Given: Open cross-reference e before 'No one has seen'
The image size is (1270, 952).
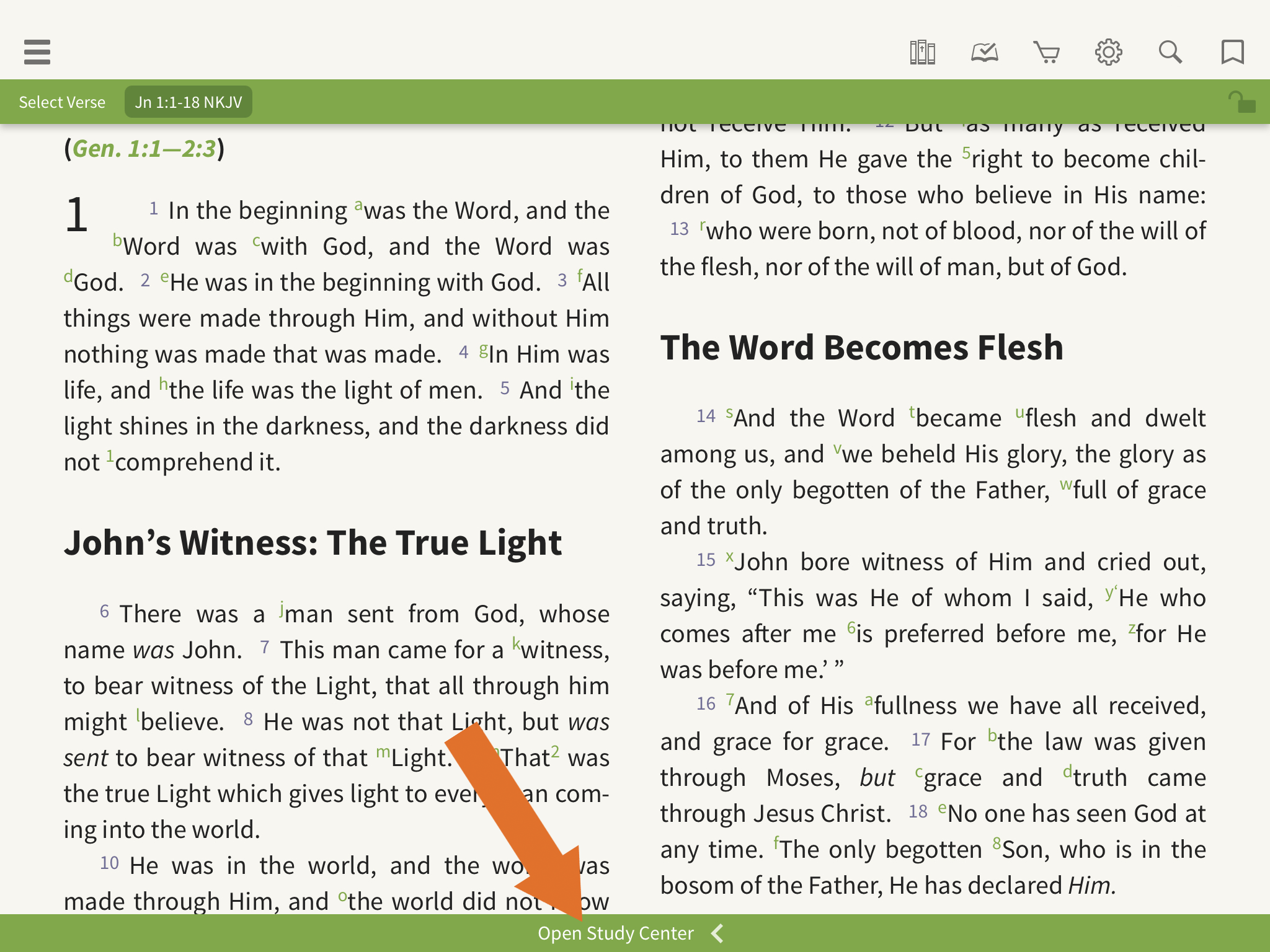Looking at the screenshot, I should point(942,808).
